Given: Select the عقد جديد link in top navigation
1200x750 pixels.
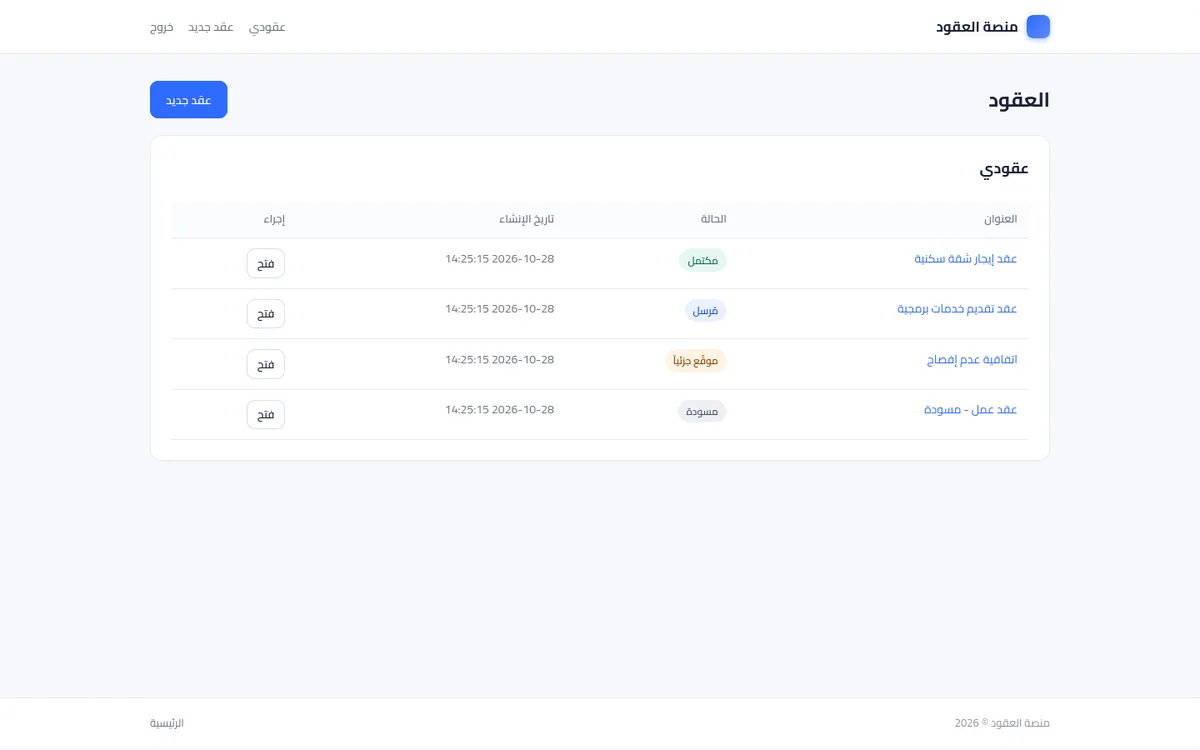Looking at the screenshot, I should point(211,27).
